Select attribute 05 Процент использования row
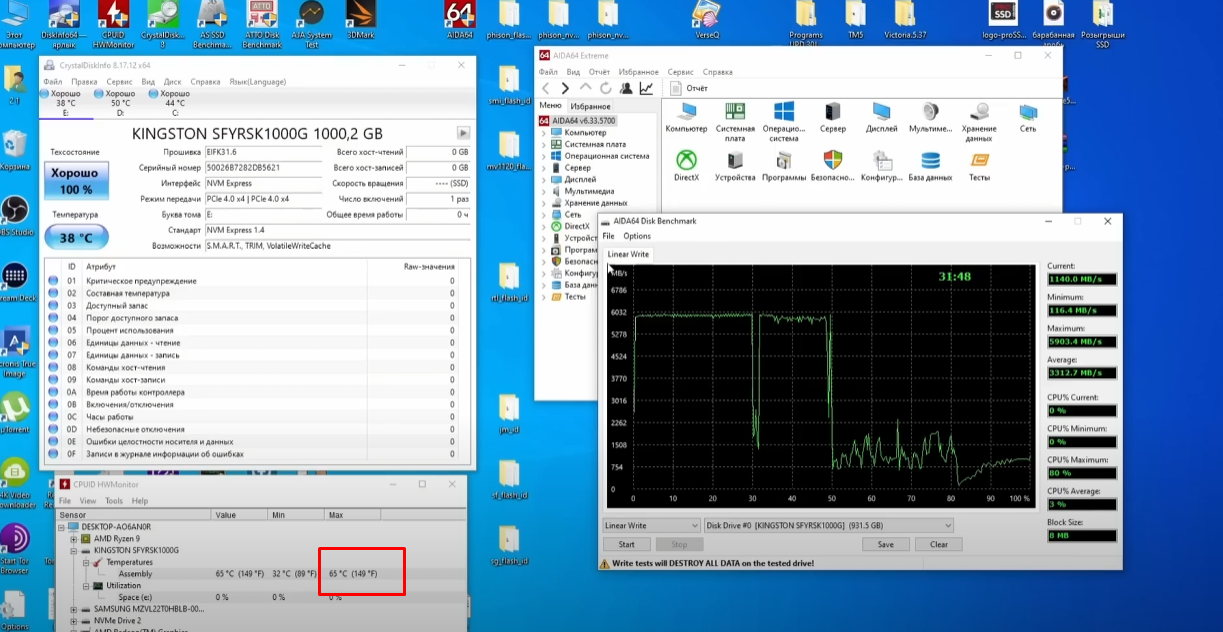 coord(254,330)
